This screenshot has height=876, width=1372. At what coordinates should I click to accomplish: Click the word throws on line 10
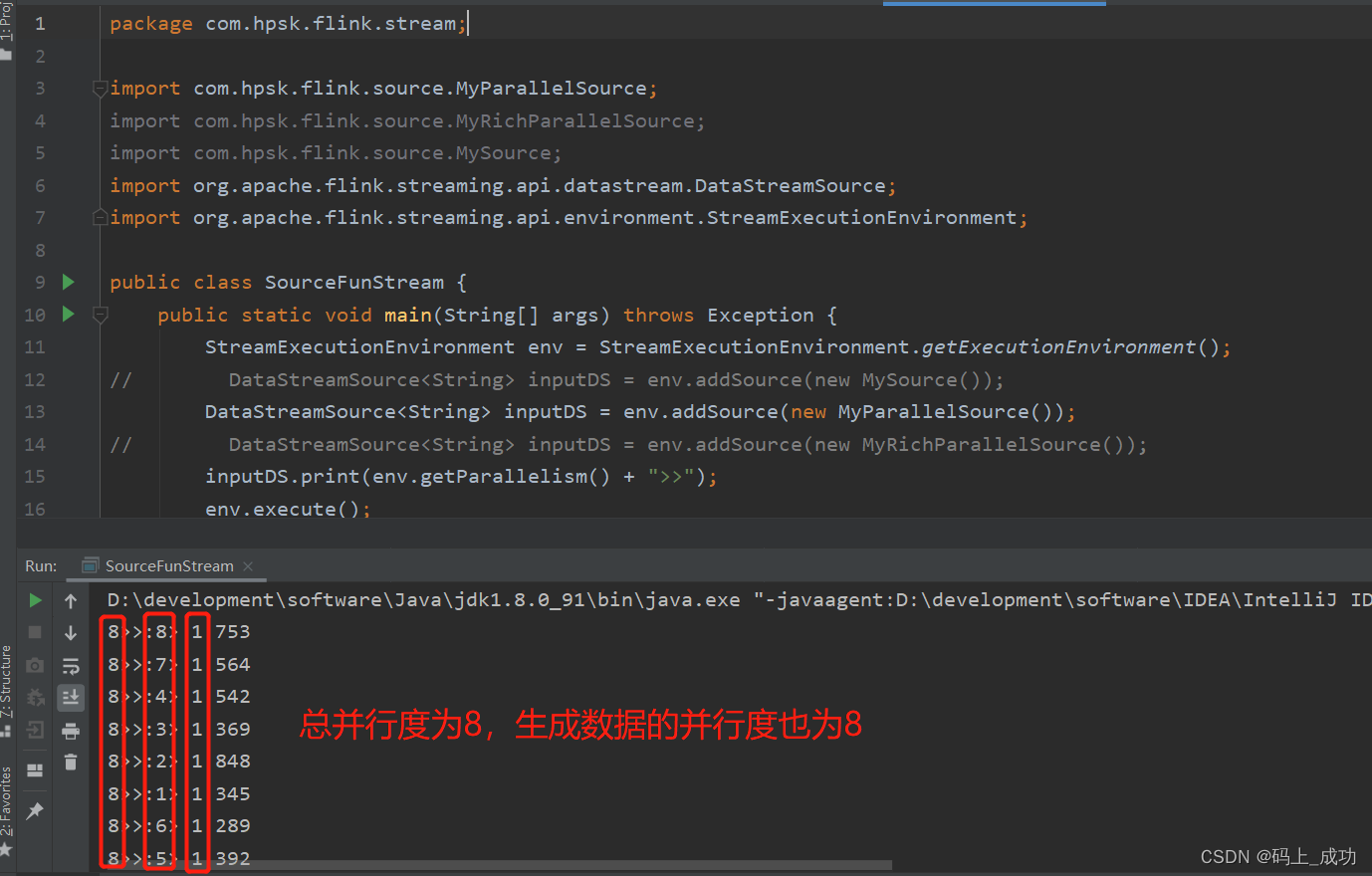click(x=658, y=315)
